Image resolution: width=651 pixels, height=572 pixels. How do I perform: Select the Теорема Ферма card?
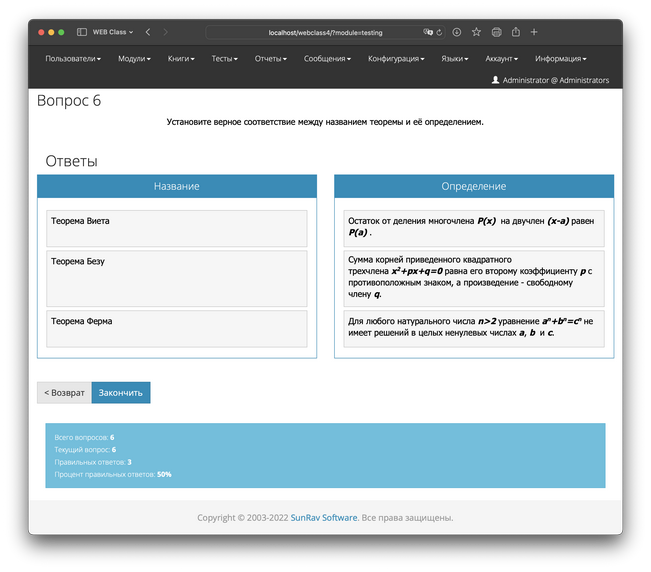pos(177,329)
